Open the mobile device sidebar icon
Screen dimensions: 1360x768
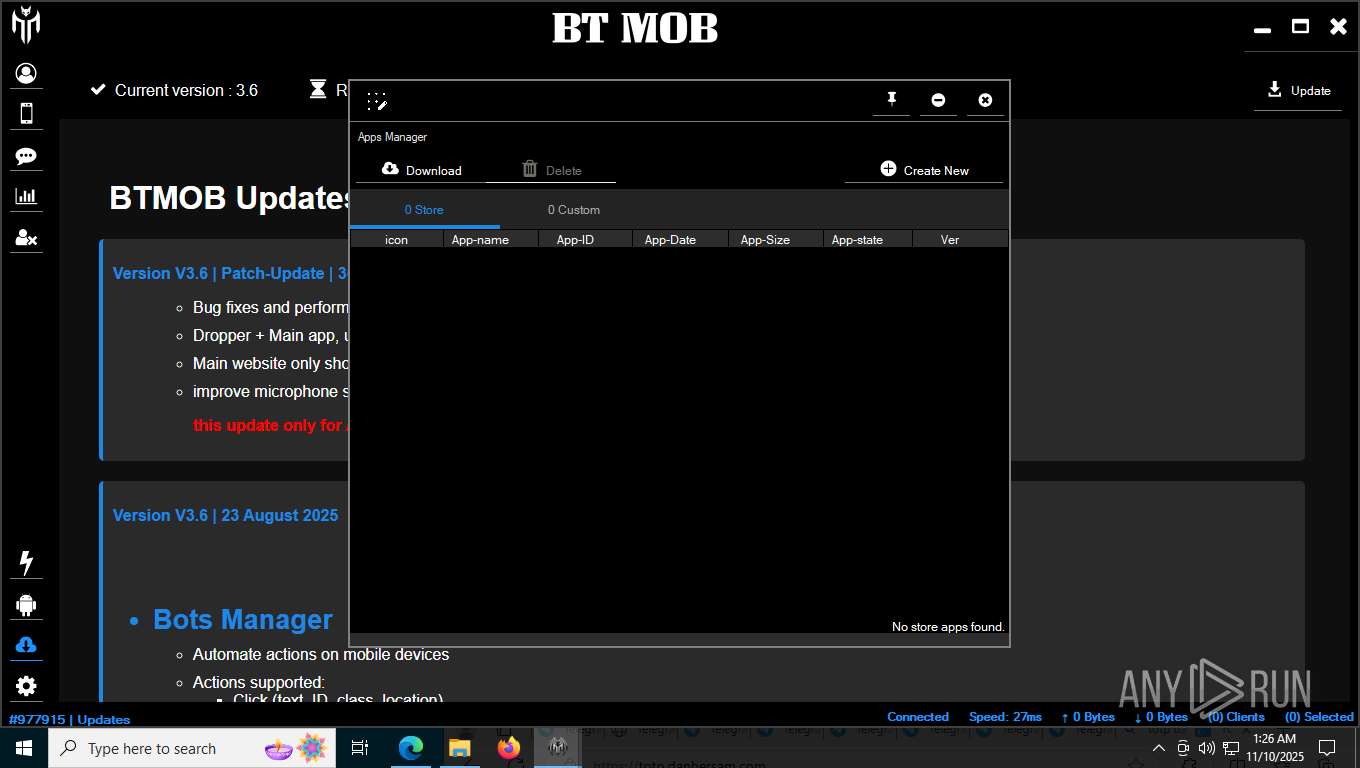[26, 113]
